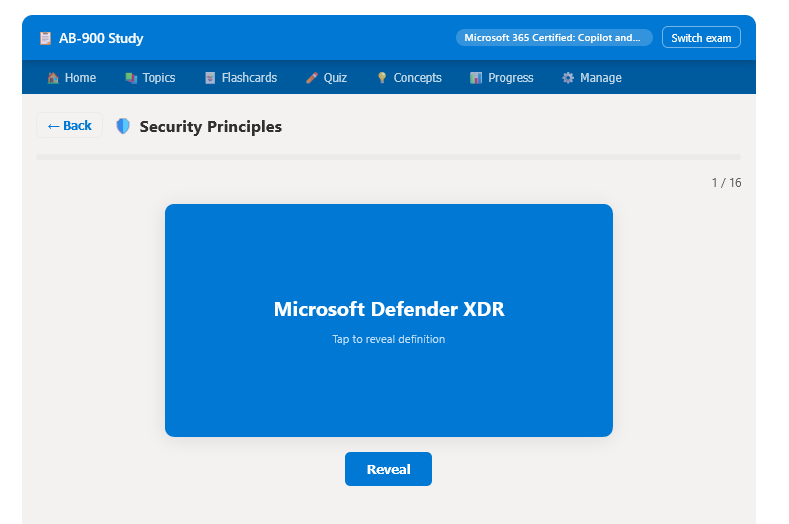Click the Reveal button
789x524 pixels.
click(388, 469)
